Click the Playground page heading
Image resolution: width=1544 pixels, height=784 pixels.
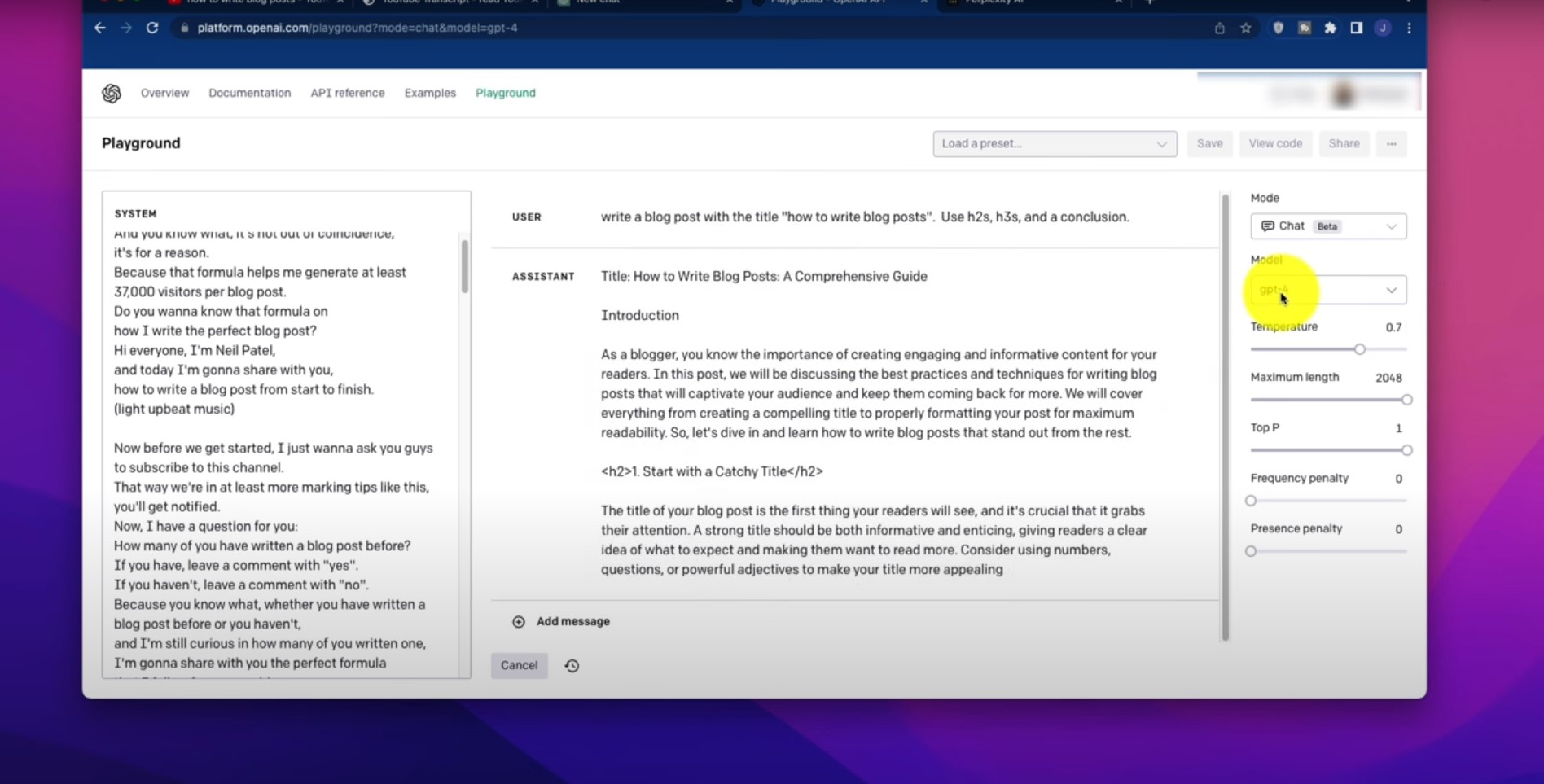(x=141, y=143)
